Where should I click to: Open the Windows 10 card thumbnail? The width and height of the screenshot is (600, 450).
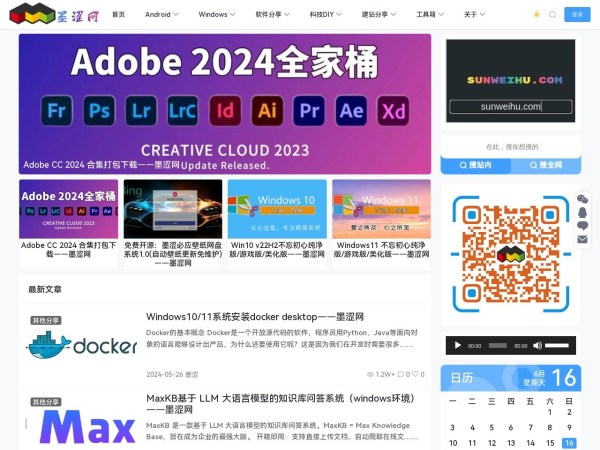tap(277, 209)
